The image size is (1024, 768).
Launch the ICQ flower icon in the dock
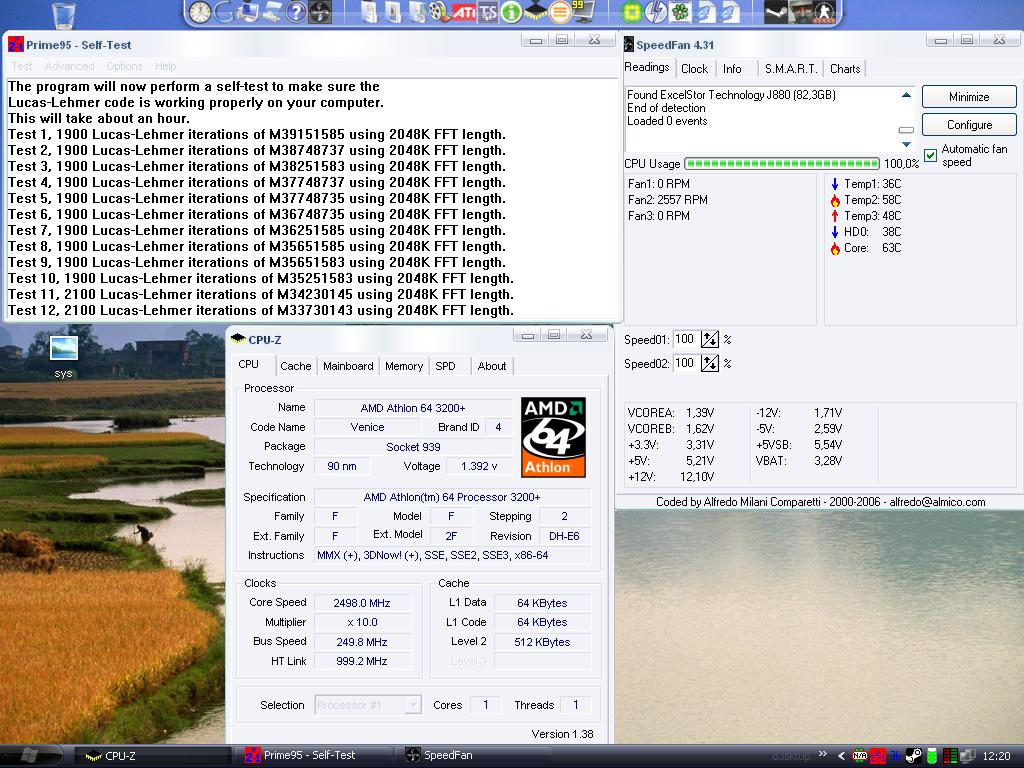(x=680, y=12)
